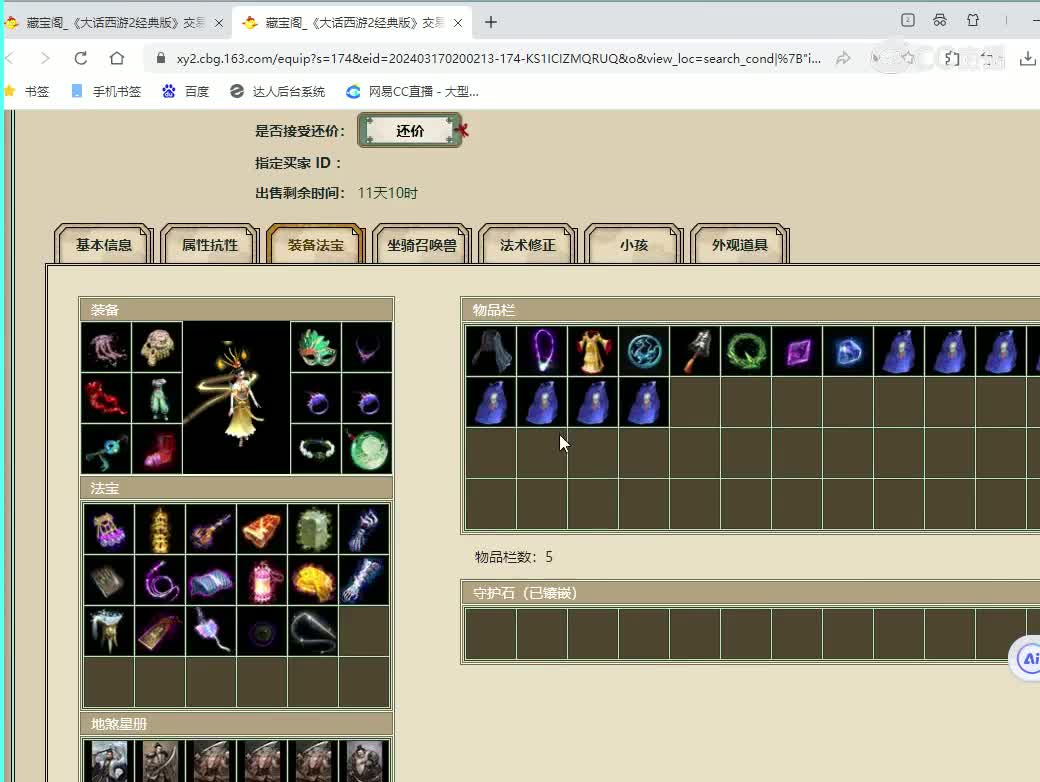
Task: Open the 达人后台系统 bookmark
Action: tap(278, 92)
